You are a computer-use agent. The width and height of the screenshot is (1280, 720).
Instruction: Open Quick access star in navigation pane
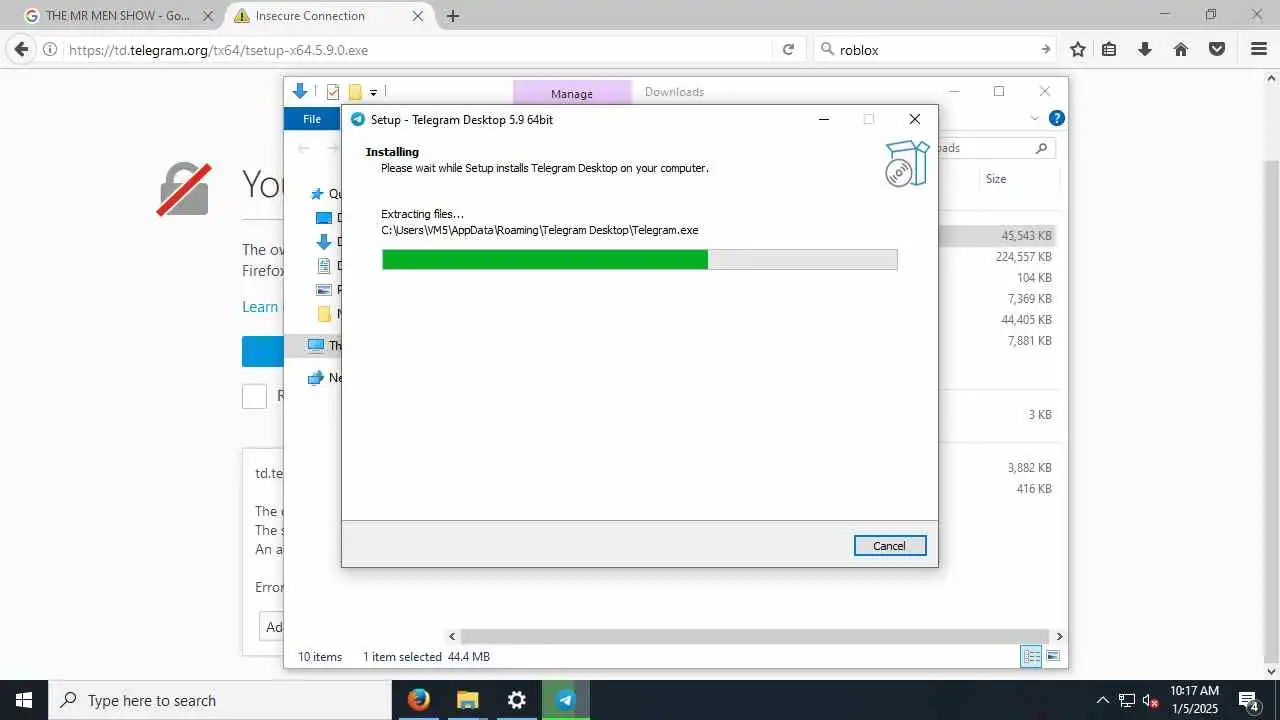318,194
